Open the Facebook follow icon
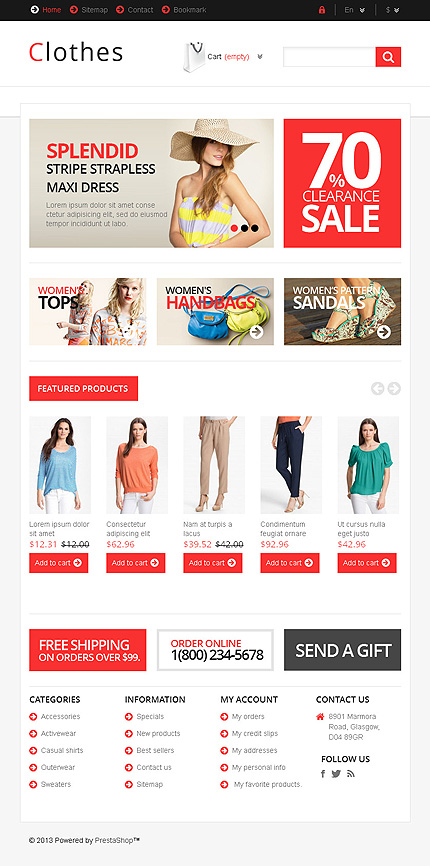Viewport: 430px width, 866px height. point(323,774)
